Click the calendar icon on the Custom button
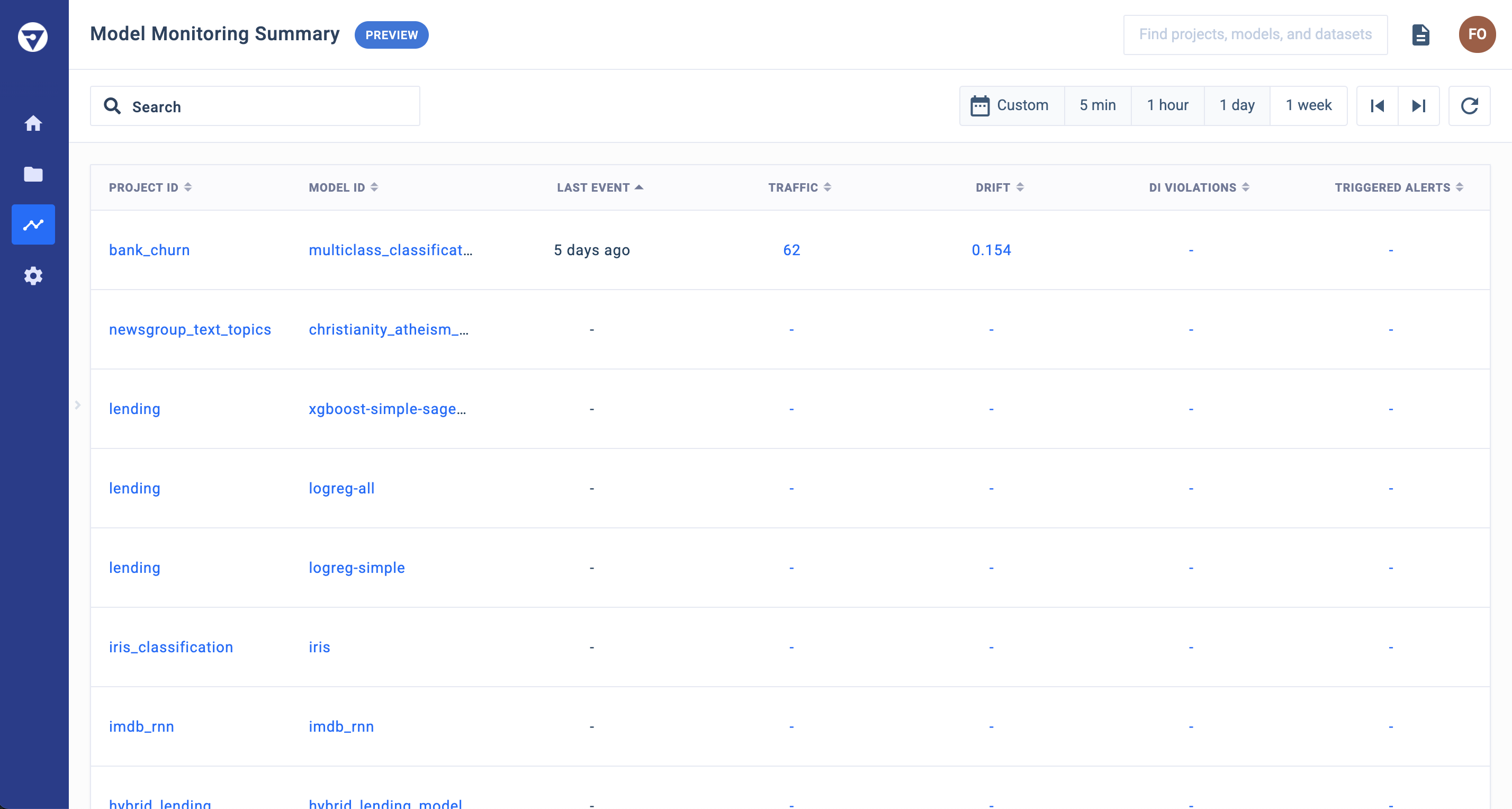Image resolution: width=1512 pixels, height=809 pixels. [979, 106]
